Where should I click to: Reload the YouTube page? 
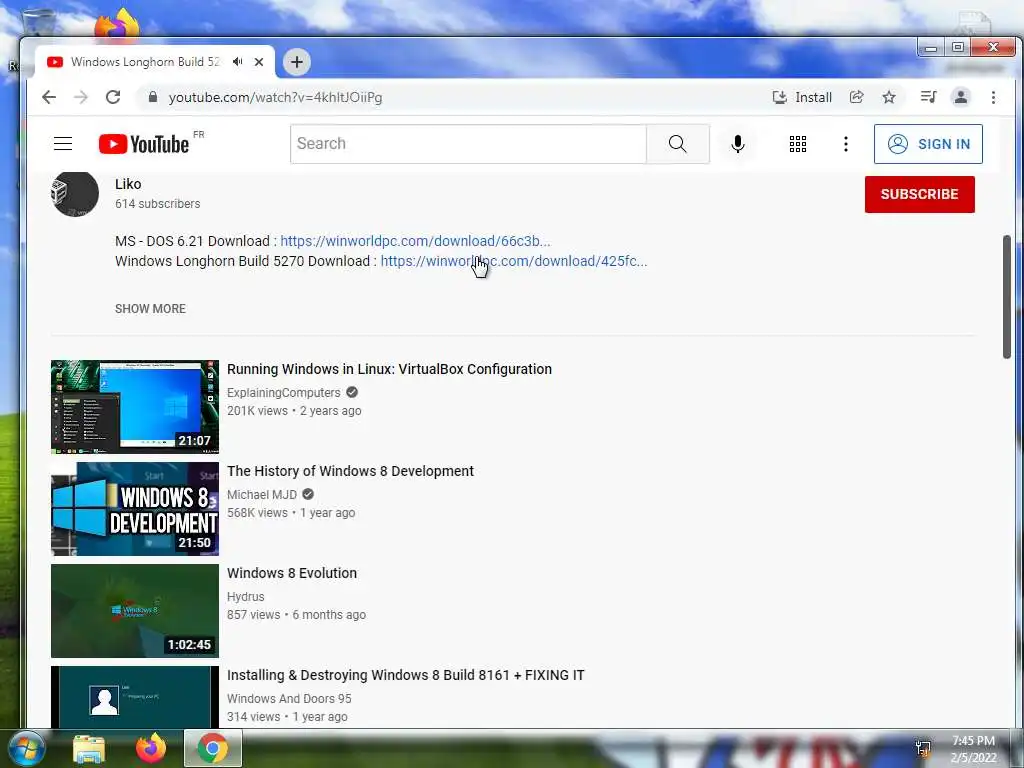click(x=113, y=97)
